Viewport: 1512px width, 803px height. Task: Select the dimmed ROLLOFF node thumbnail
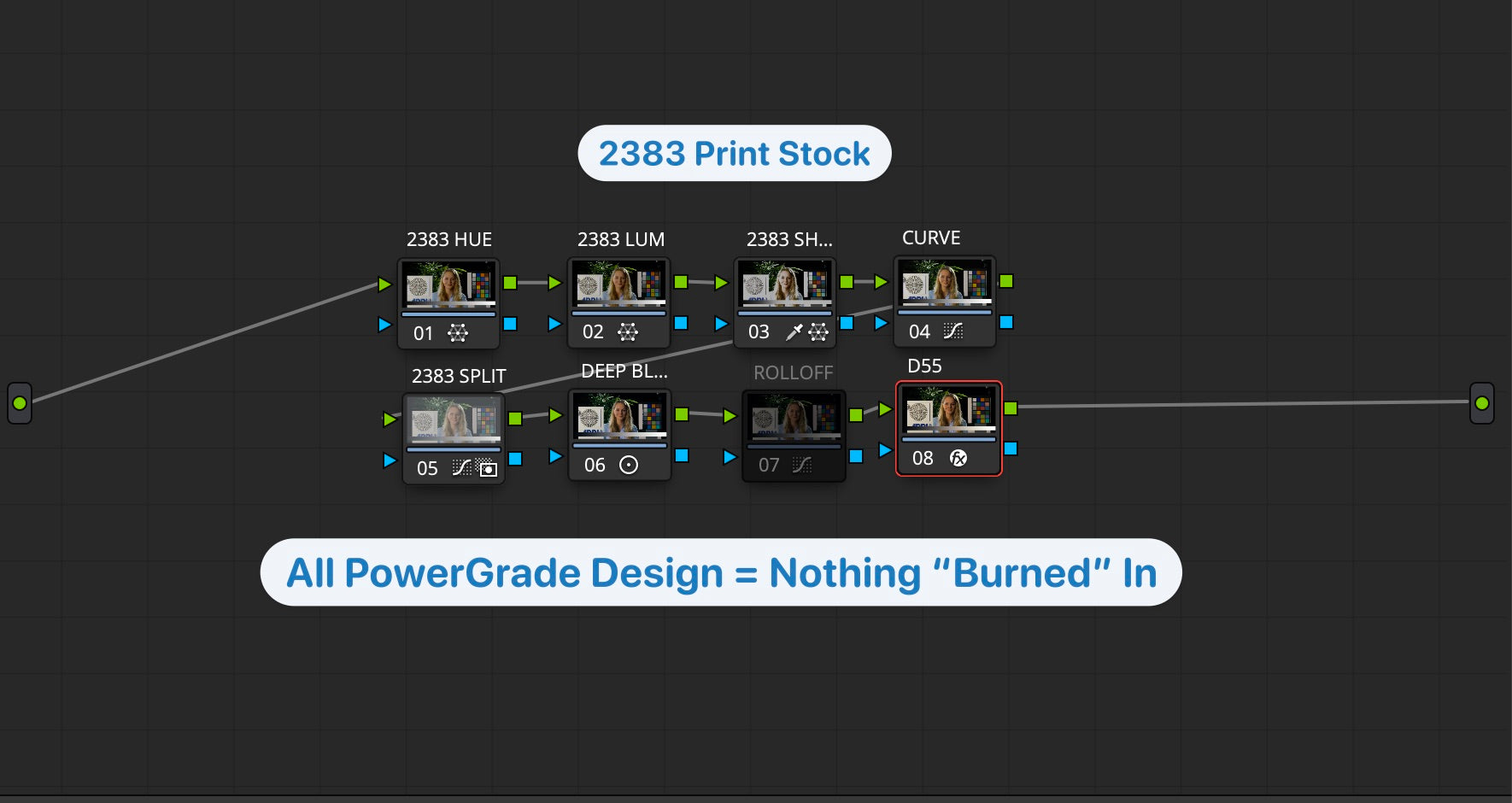tap(794, 418)
